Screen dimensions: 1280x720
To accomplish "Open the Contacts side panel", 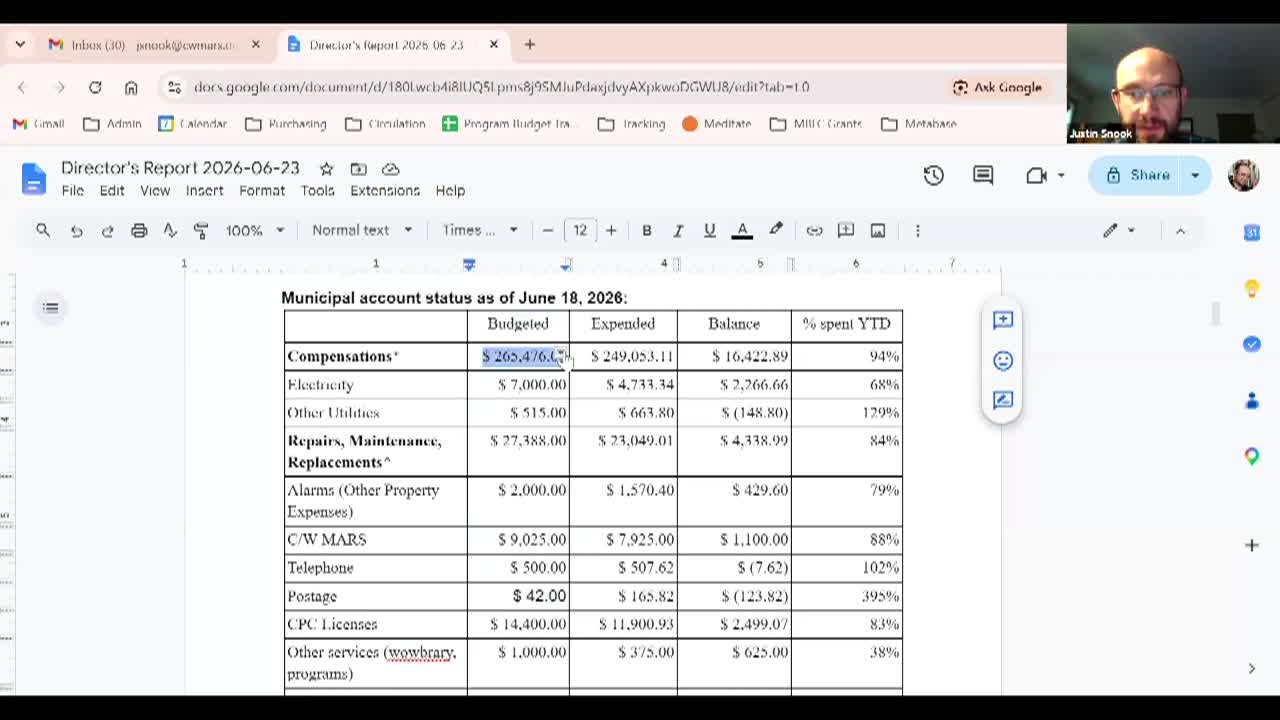I will 1252,401.
